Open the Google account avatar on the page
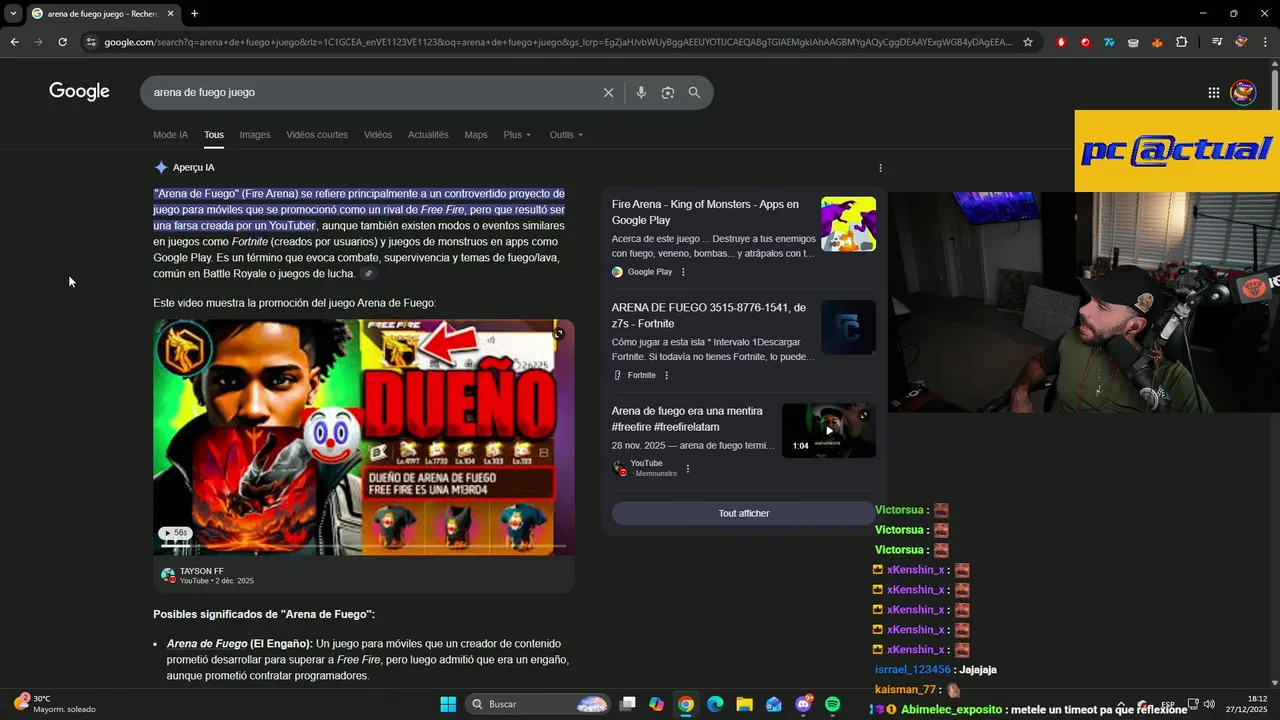Viewport: 1280px width, 720px height. point(1243,92)
